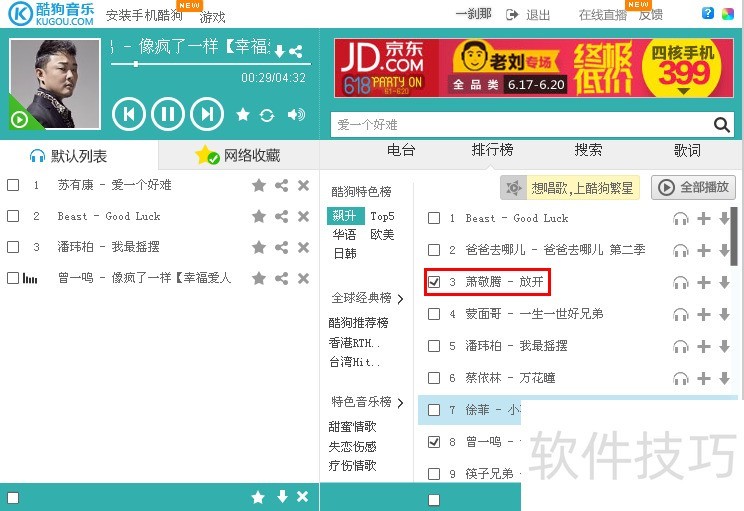This screenshot has height=511, width=744.
Task: Toggle the loop playback mode icon
Action: [x=267, y=115]
